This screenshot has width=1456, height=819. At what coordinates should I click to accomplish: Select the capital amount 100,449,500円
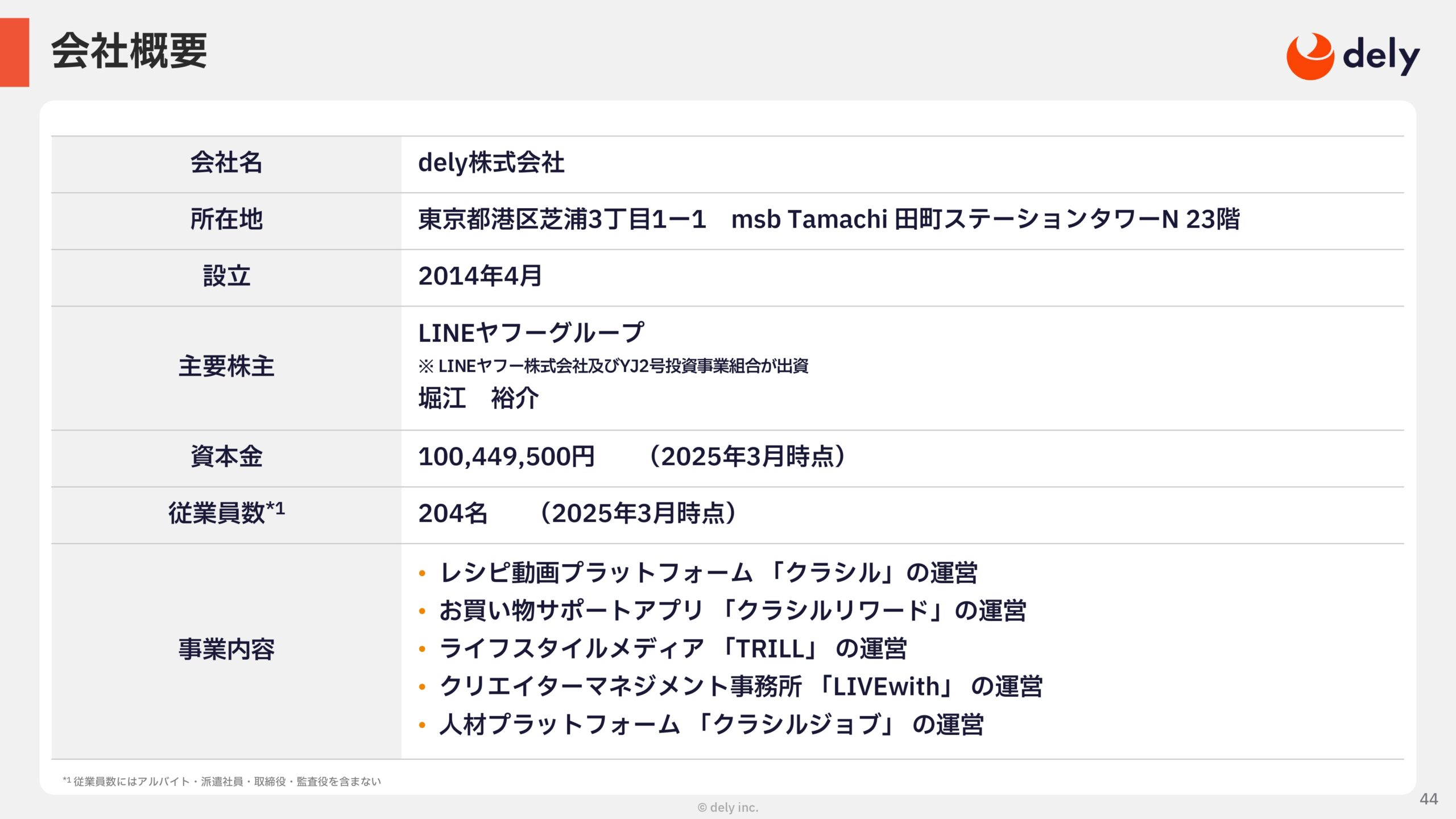[506, 457]
